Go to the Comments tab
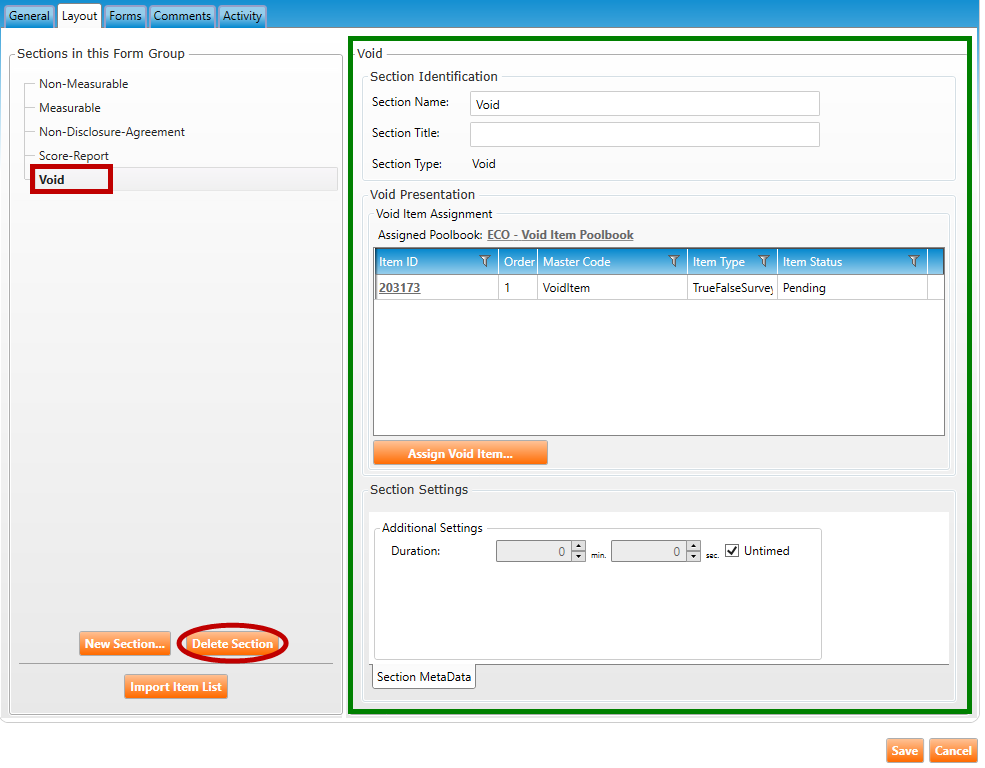The width and height of the screenshot is (985, 768). pyautogui.click(x=182, y=16)
